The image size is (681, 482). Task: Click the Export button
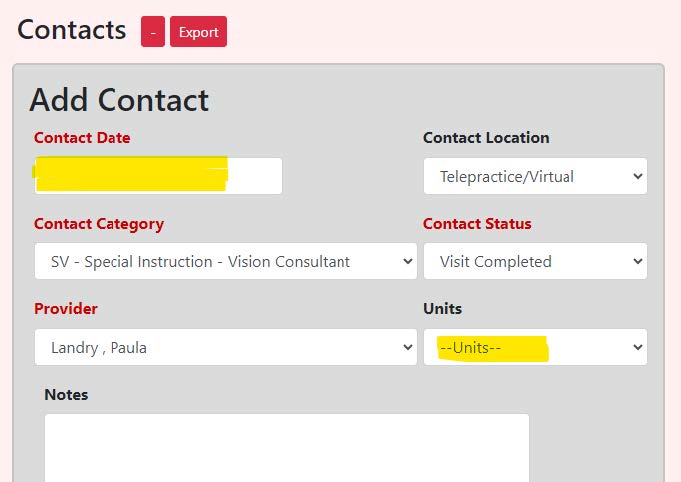pos(198,32)
